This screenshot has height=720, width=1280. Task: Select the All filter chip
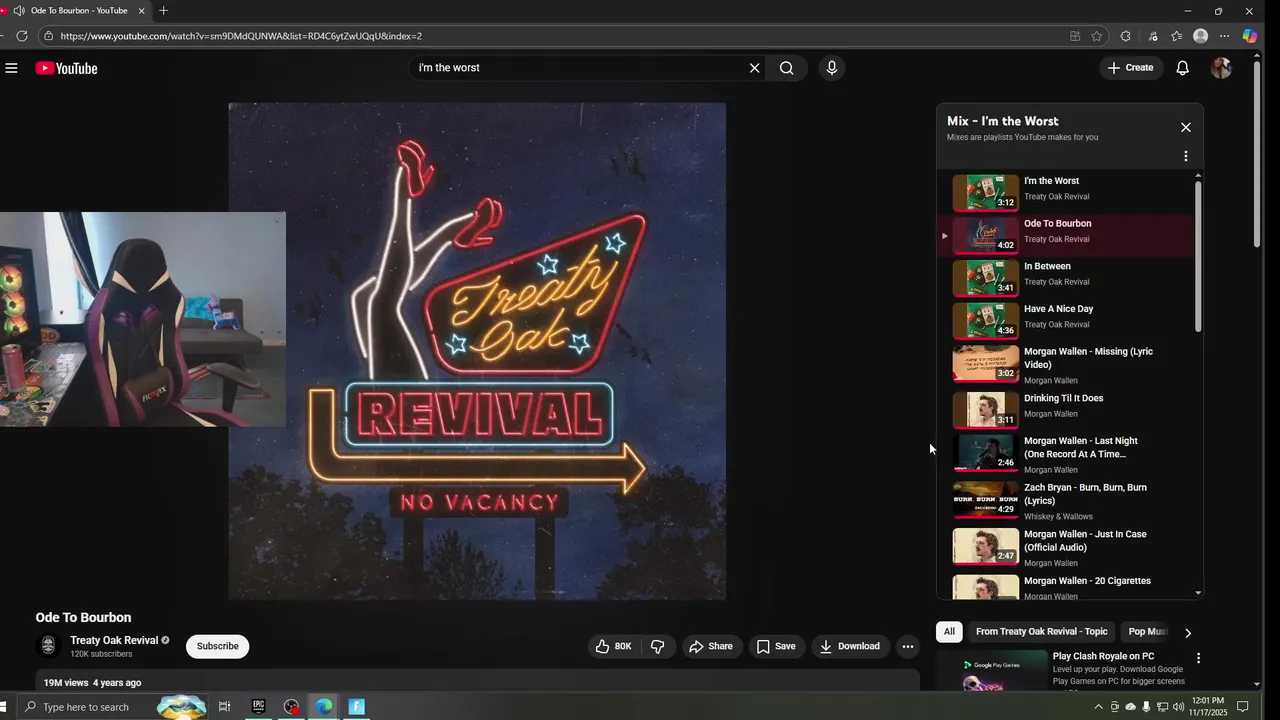point(949,632)
